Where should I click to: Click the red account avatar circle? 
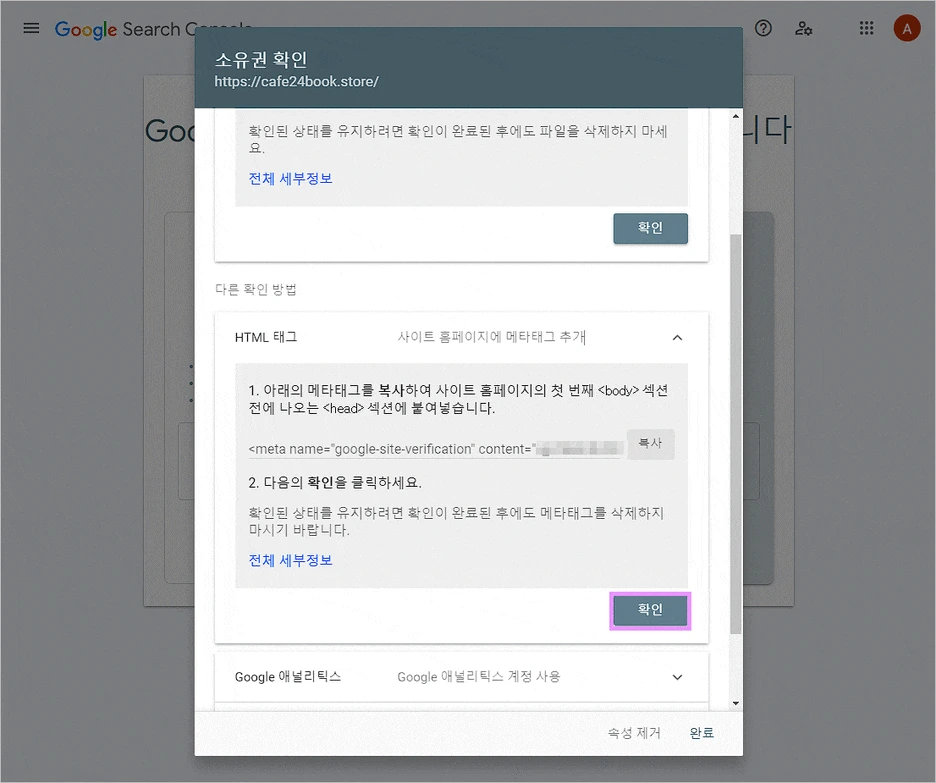tap(907, 28)
